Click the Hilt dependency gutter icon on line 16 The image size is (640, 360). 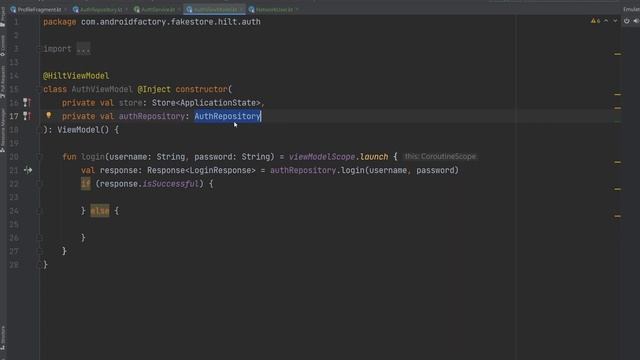(x=27, y=102)
